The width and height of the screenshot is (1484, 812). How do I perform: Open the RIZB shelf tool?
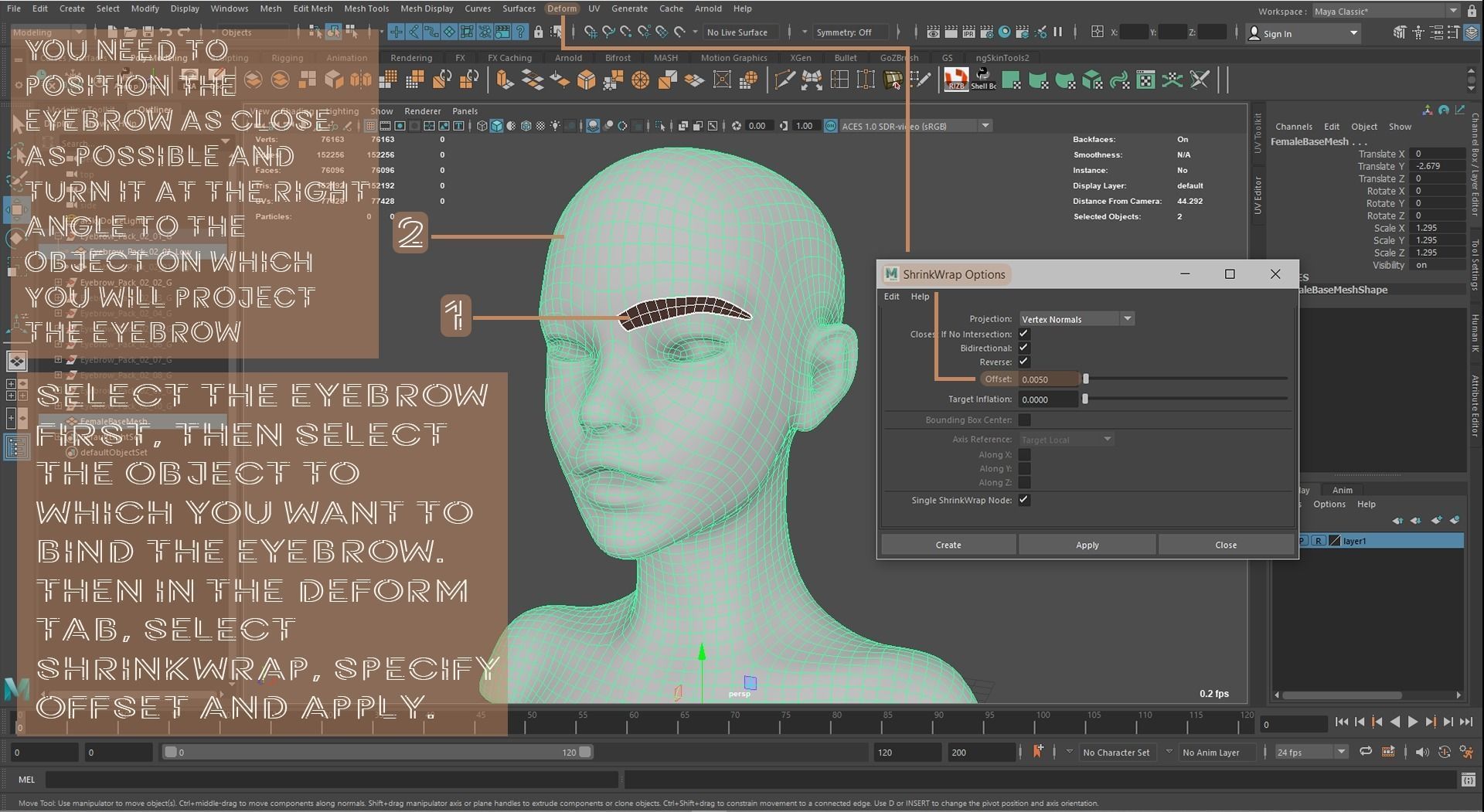point(956,79)
